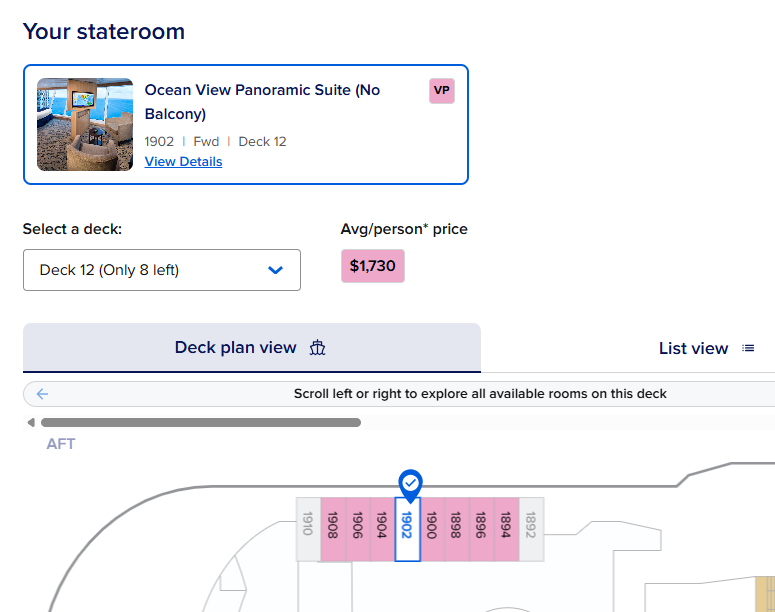Switch to Deck plan view tab
This screenshot has height=612, width=775.
point(251,348)
